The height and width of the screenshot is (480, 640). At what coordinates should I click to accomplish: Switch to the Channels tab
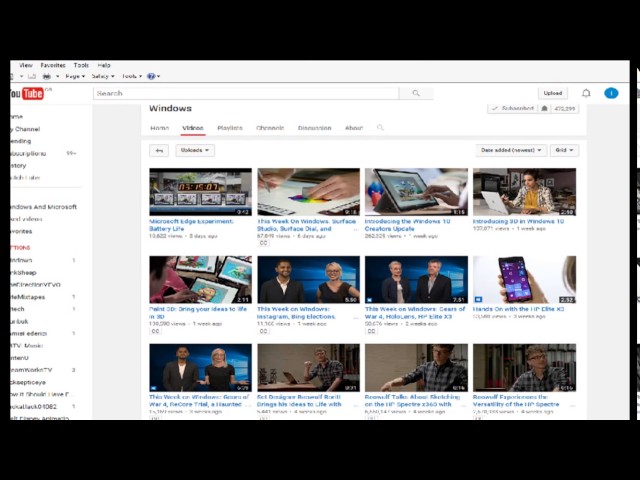pyautogui.click(x=270, y=128)
